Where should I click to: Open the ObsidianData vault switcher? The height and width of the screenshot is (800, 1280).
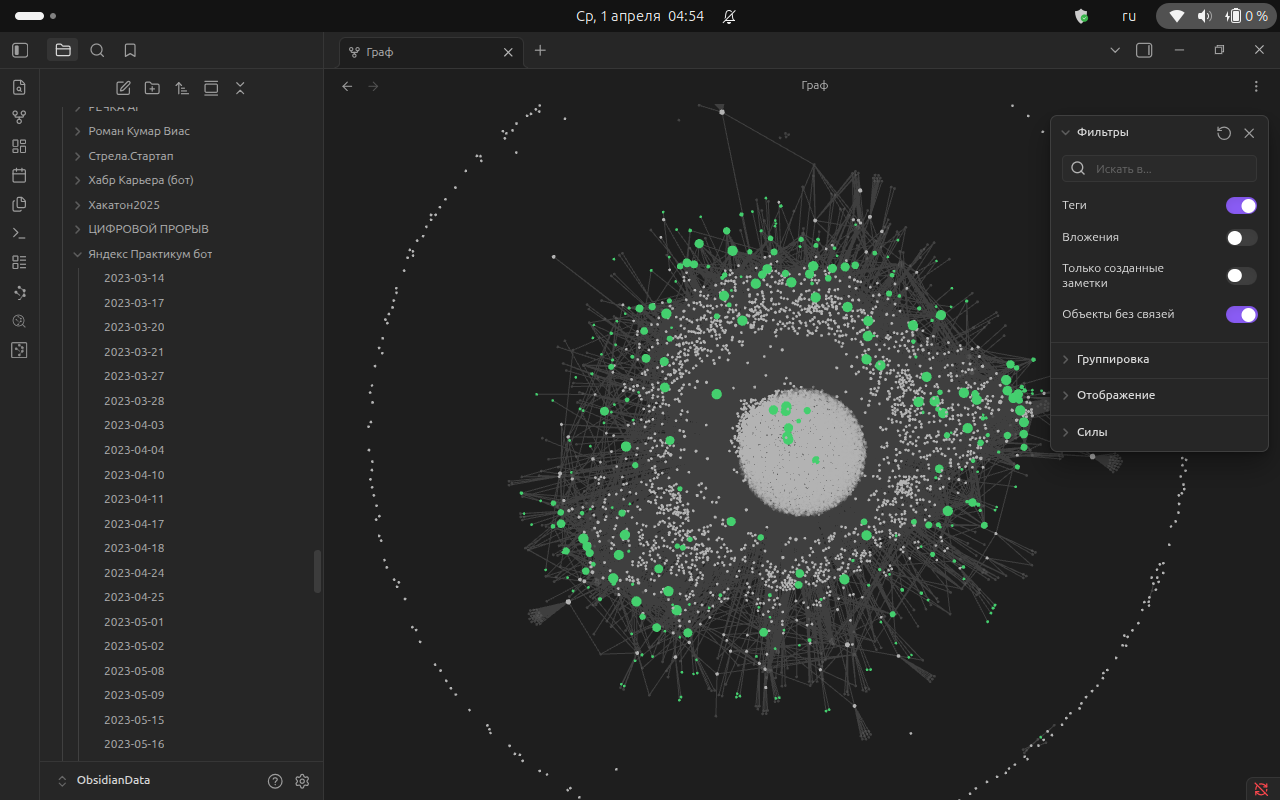coord(112,780)
